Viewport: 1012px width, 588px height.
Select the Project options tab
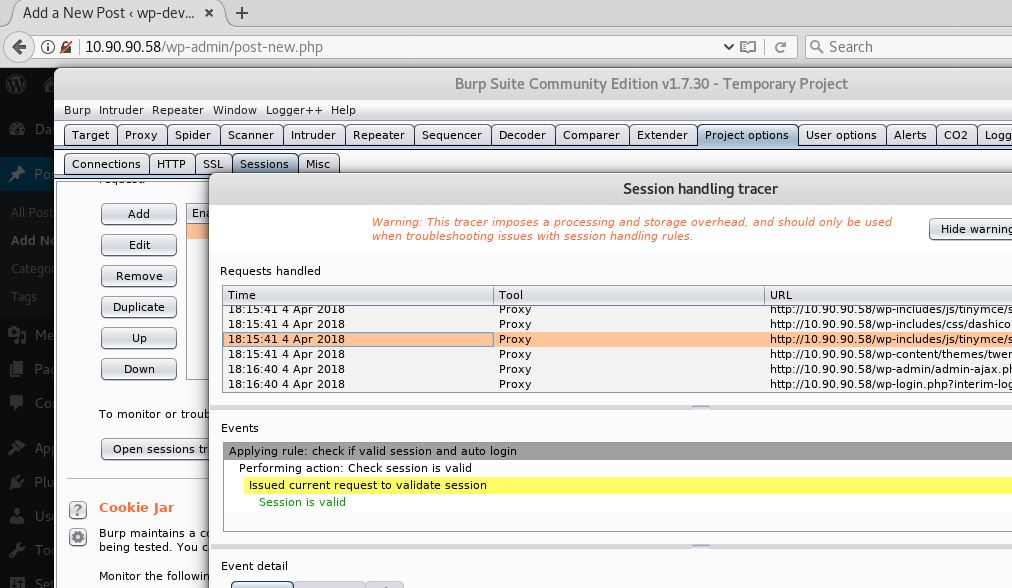pyautogui.click(x=747, y=135)
